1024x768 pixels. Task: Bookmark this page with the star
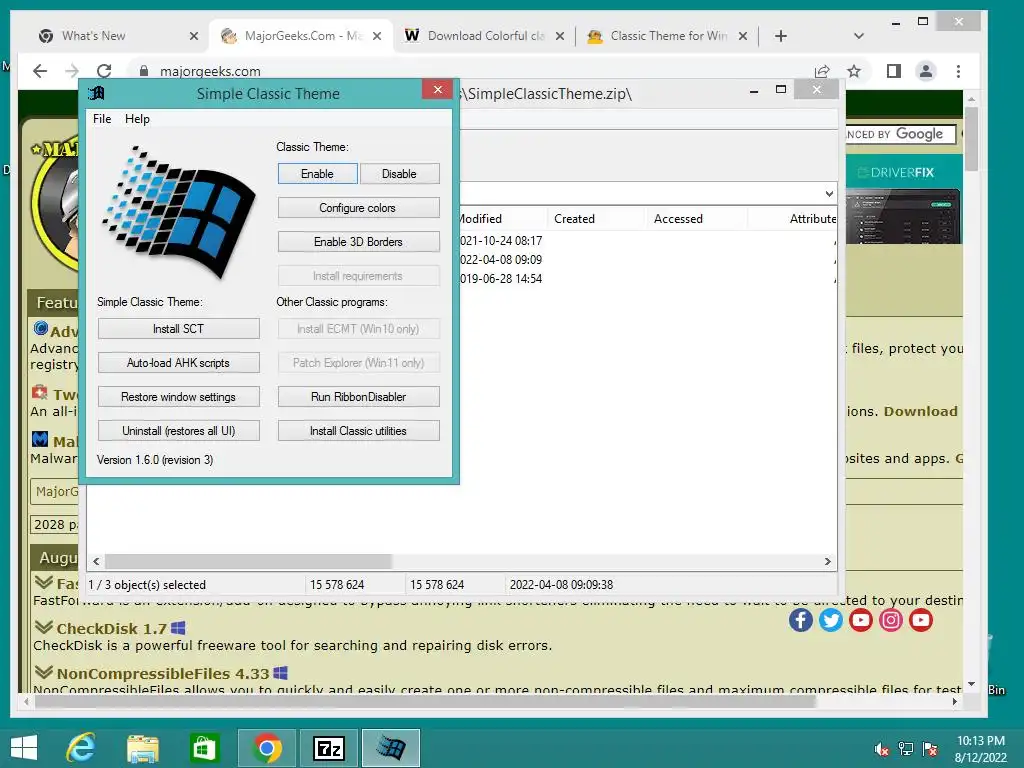pos(854,71)
